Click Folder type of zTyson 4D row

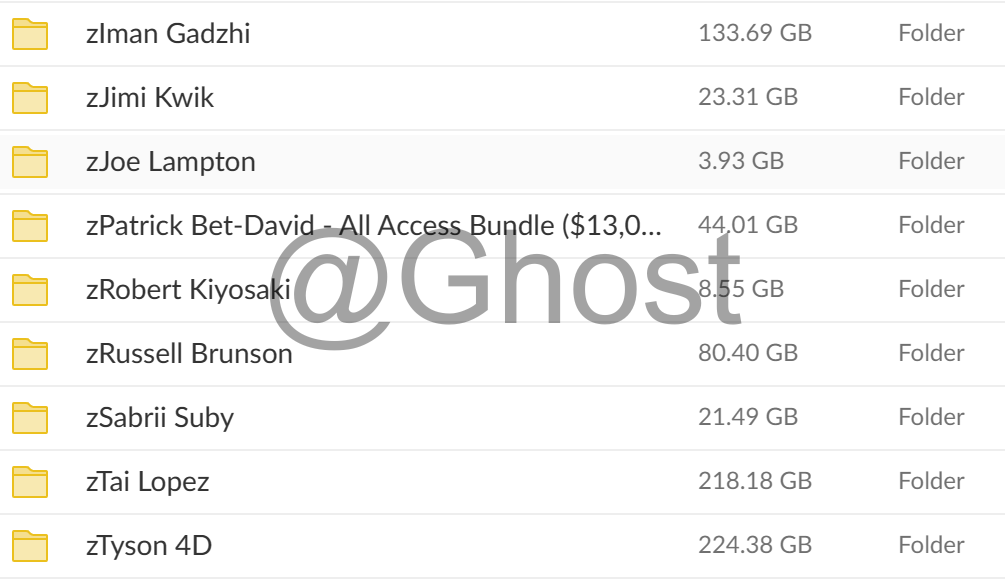tap(931, 545)
